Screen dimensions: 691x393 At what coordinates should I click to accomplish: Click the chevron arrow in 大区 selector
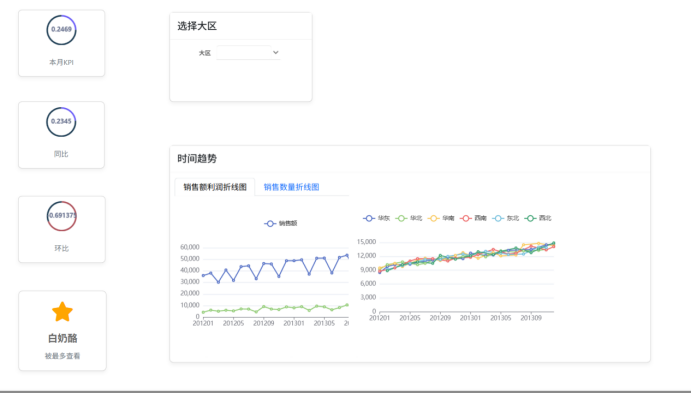click(x=275, y=52)
